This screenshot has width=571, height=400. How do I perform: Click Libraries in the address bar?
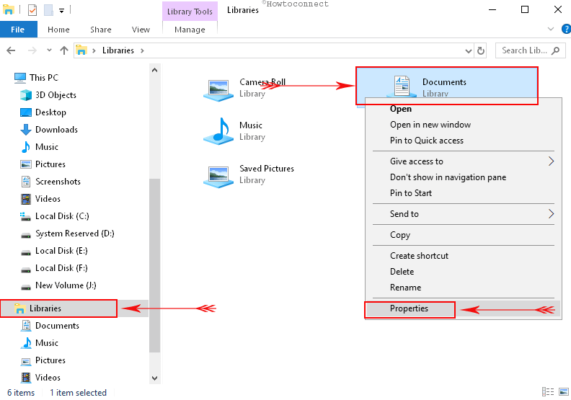tap(118, 50)
